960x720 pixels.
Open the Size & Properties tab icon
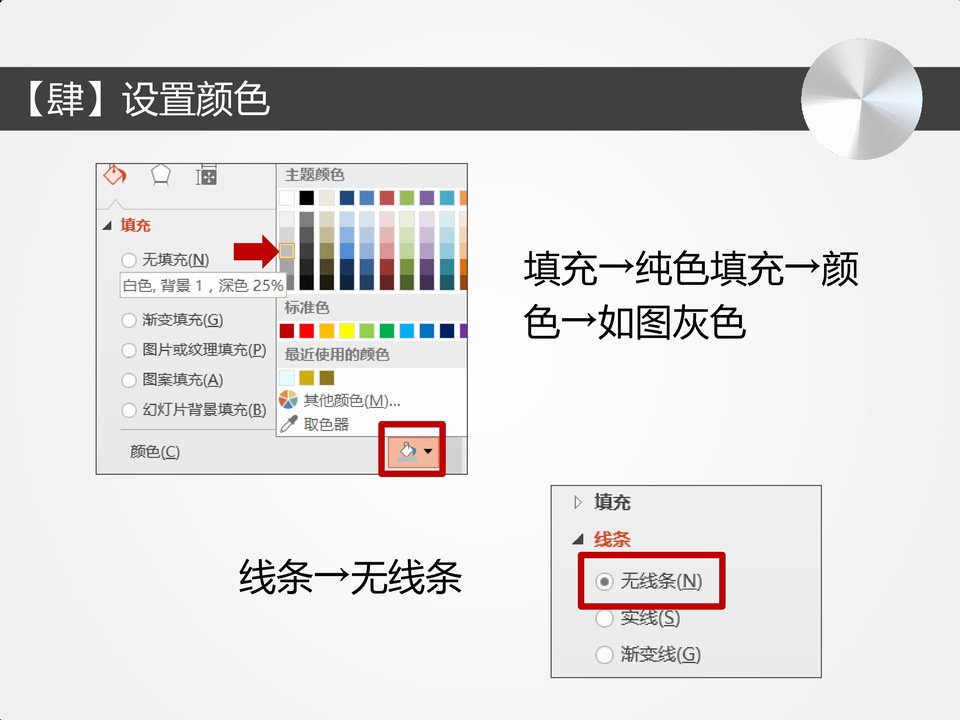(206, 176)
